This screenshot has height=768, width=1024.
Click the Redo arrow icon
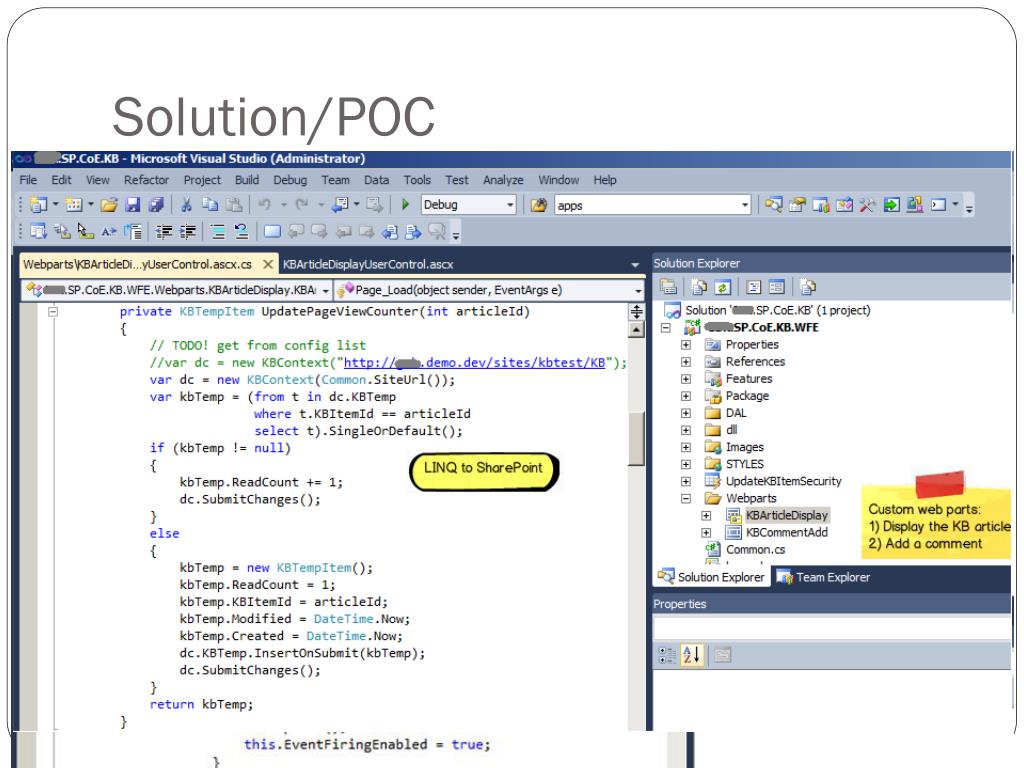point(301,205)
